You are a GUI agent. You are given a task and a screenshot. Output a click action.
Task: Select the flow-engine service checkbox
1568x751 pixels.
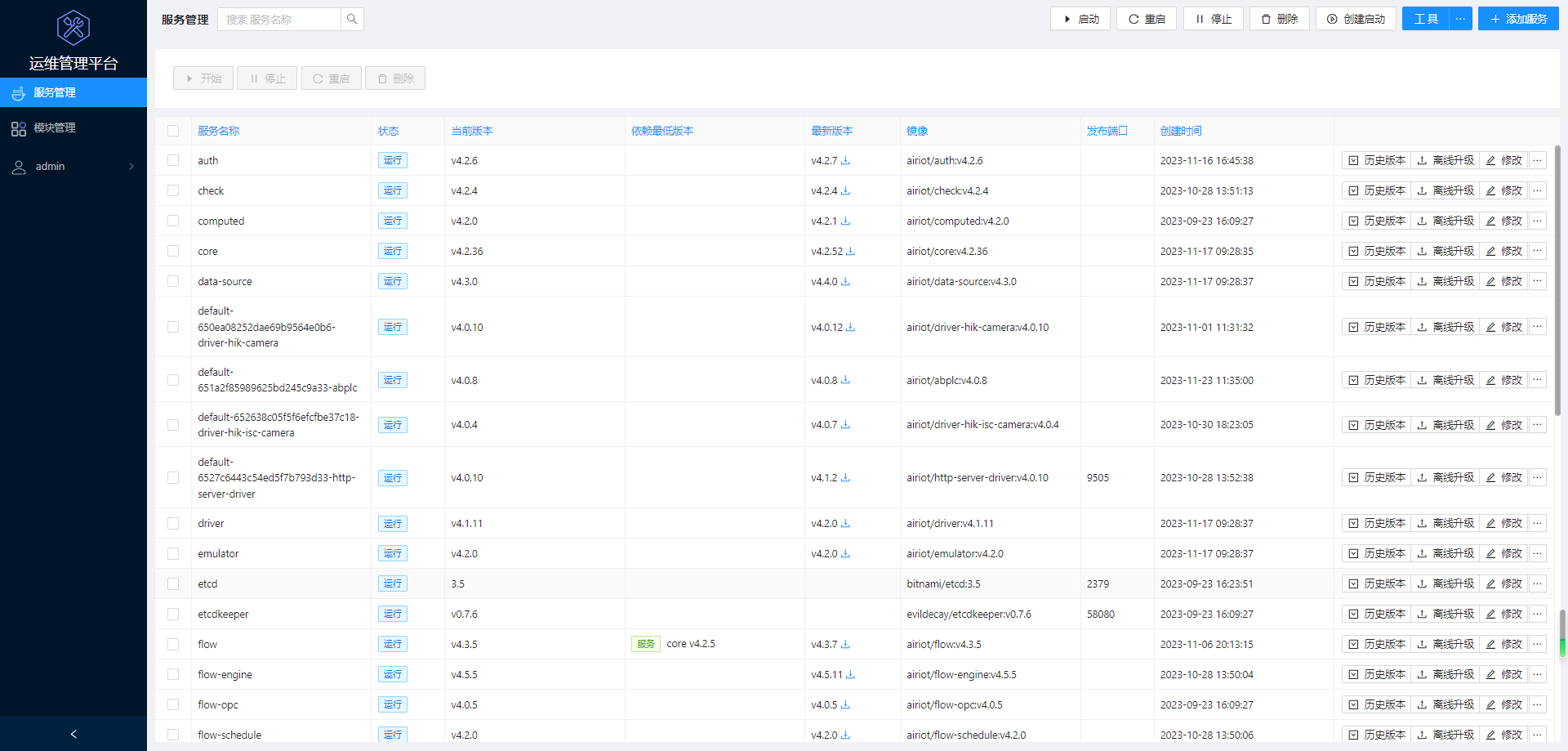coord(173,674)
